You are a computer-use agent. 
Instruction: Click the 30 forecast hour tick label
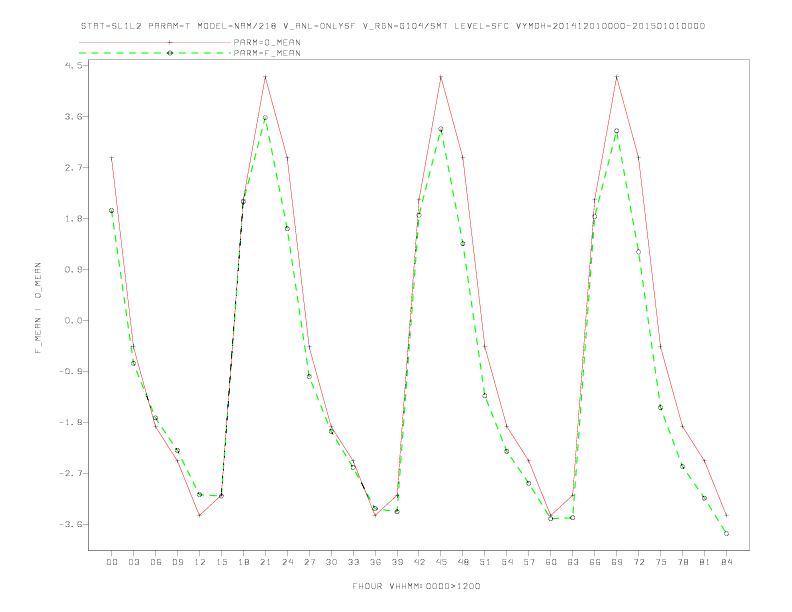(x=331, y=562)
